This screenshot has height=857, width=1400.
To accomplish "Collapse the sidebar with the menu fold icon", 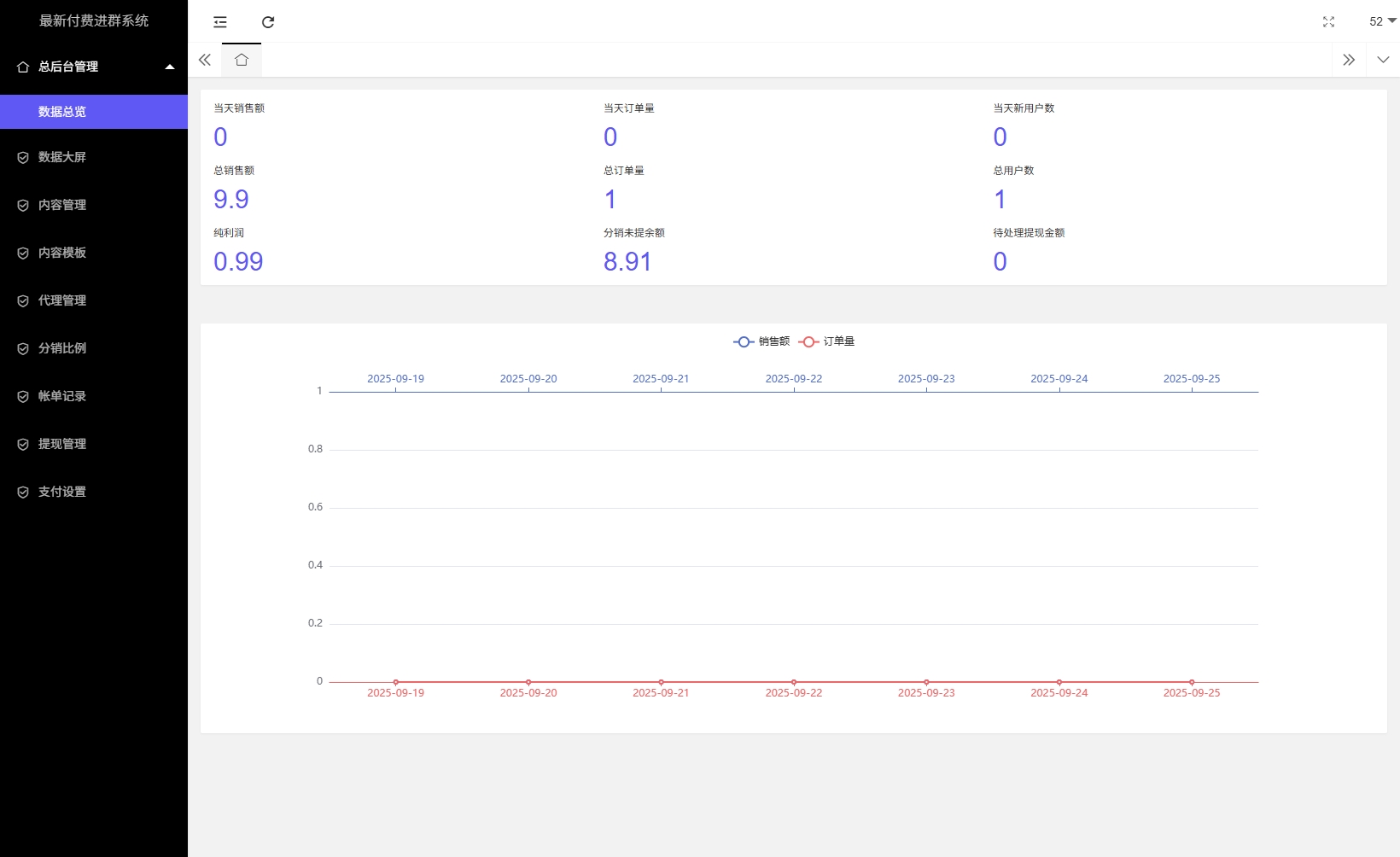I will coord(220,22).
